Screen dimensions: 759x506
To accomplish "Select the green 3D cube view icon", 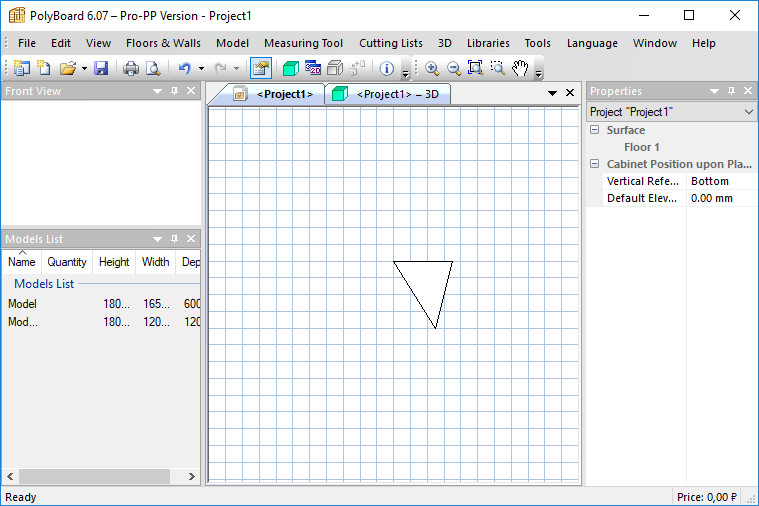I will point(290,69).
